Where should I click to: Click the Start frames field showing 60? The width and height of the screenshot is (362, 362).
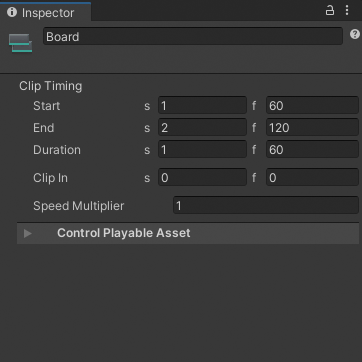312,106
